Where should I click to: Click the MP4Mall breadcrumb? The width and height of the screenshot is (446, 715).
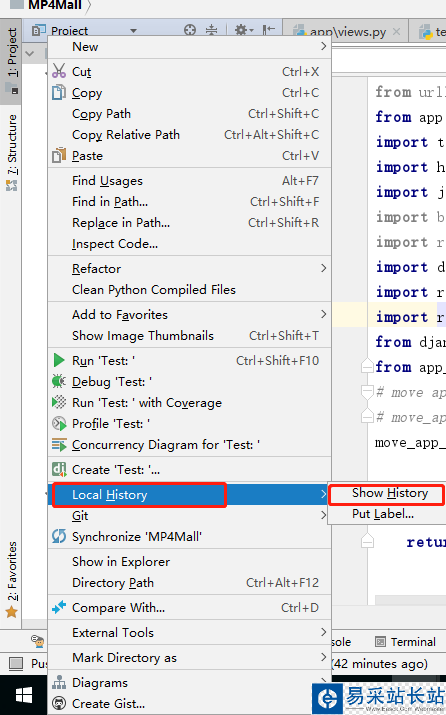(x=54, y=5)
